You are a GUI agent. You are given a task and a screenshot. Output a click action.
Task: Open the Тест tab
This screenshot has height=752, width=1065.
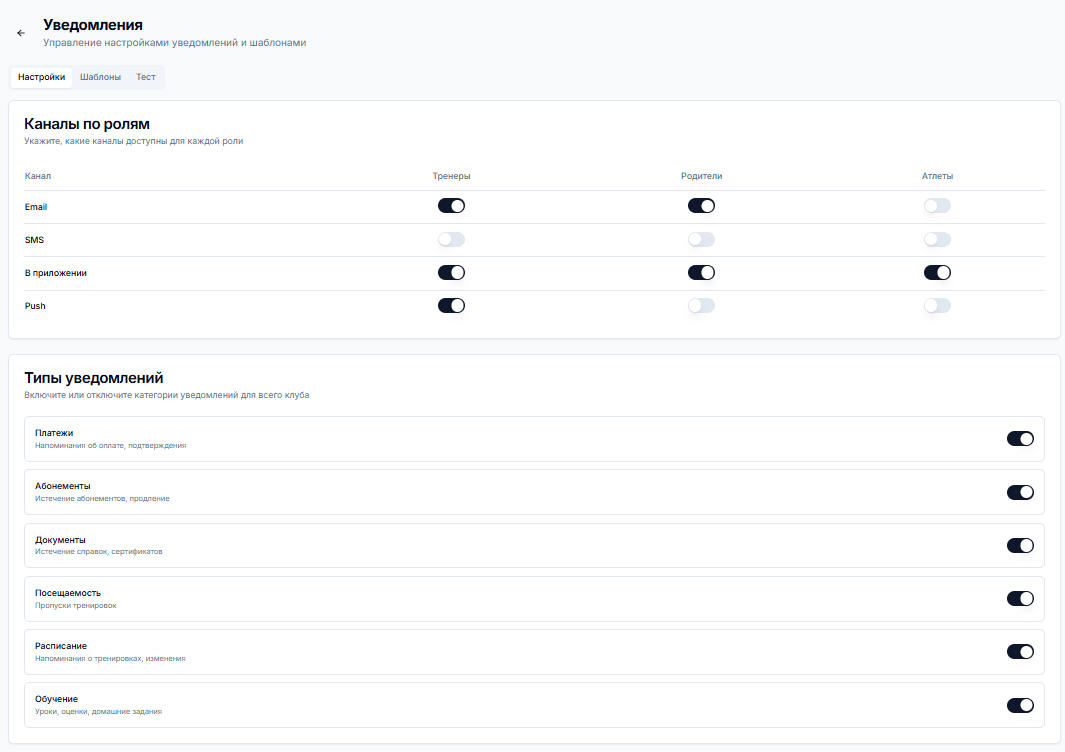146,77
